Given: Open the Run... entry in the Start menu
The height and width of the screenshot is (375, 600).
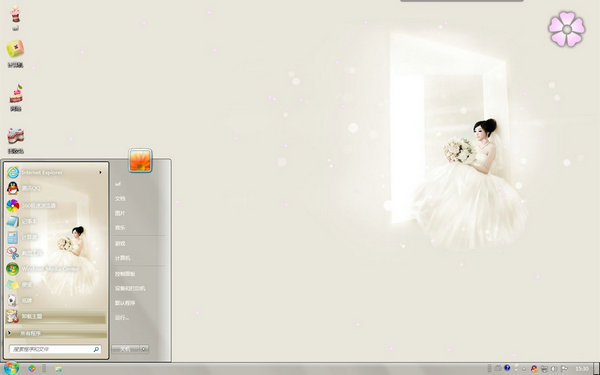Looking at the screenshot, I should tap(122, 318).
